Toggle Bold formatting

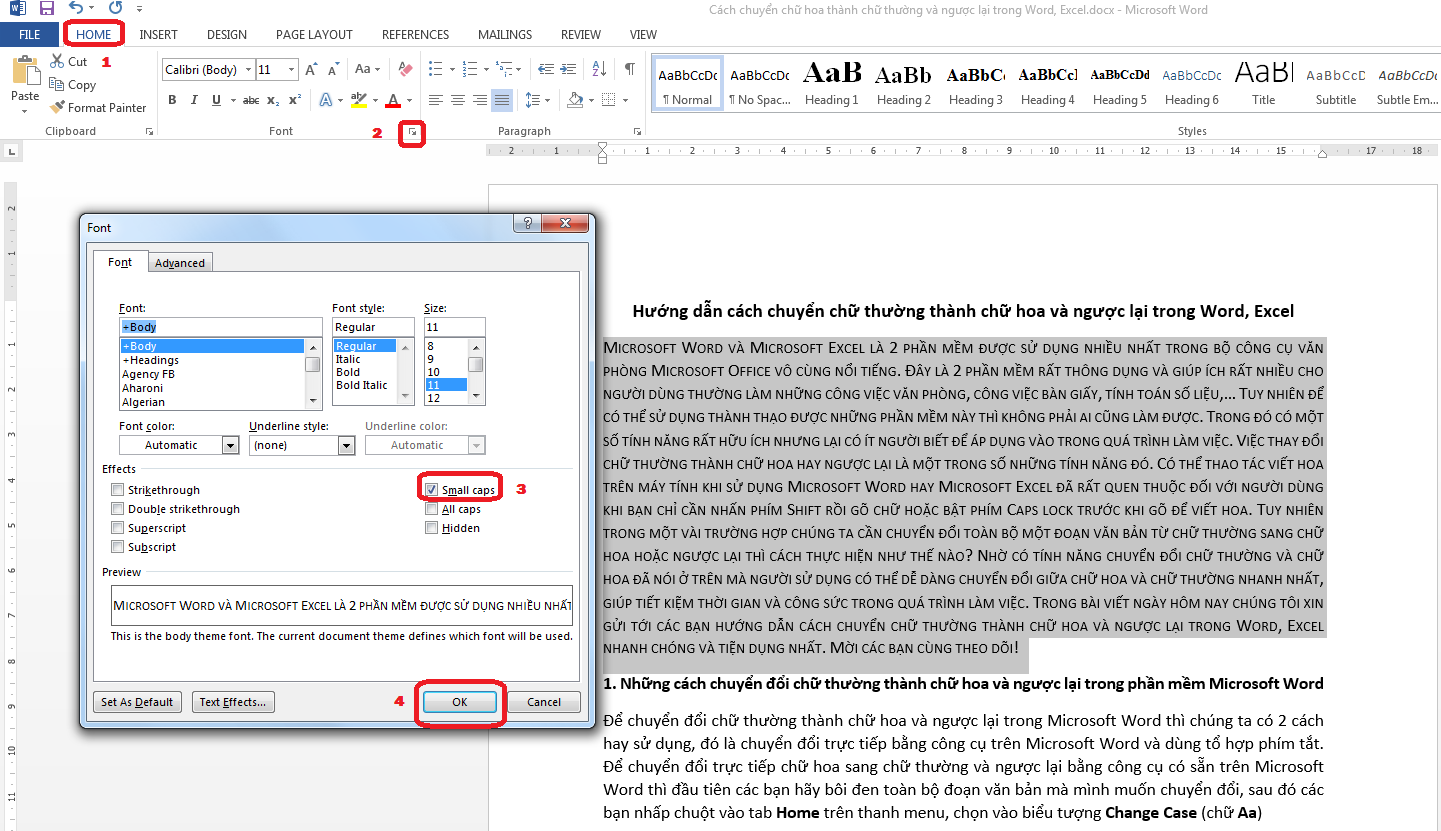click(x=171, y=101)
